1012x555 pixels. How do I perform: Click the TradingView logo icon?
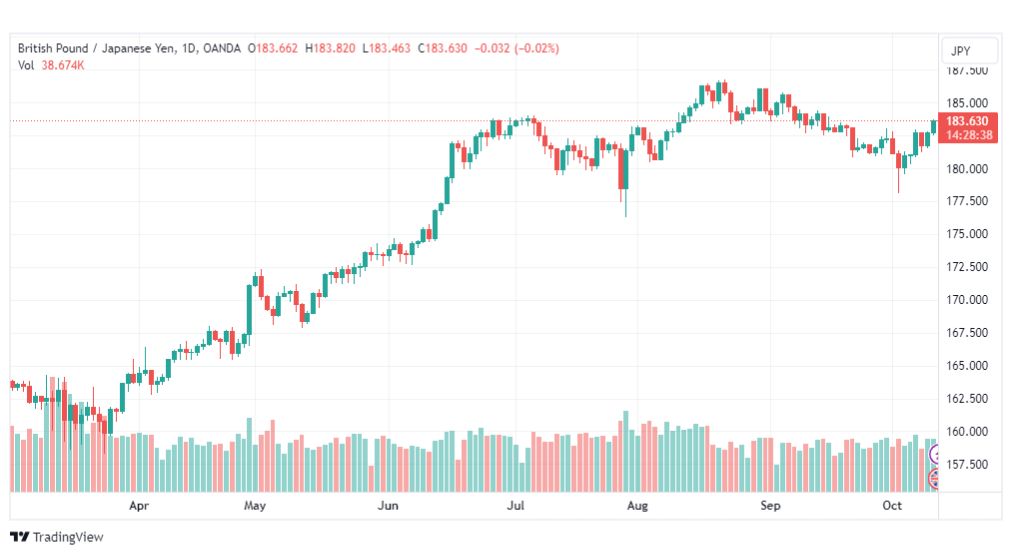click(19, 536)
